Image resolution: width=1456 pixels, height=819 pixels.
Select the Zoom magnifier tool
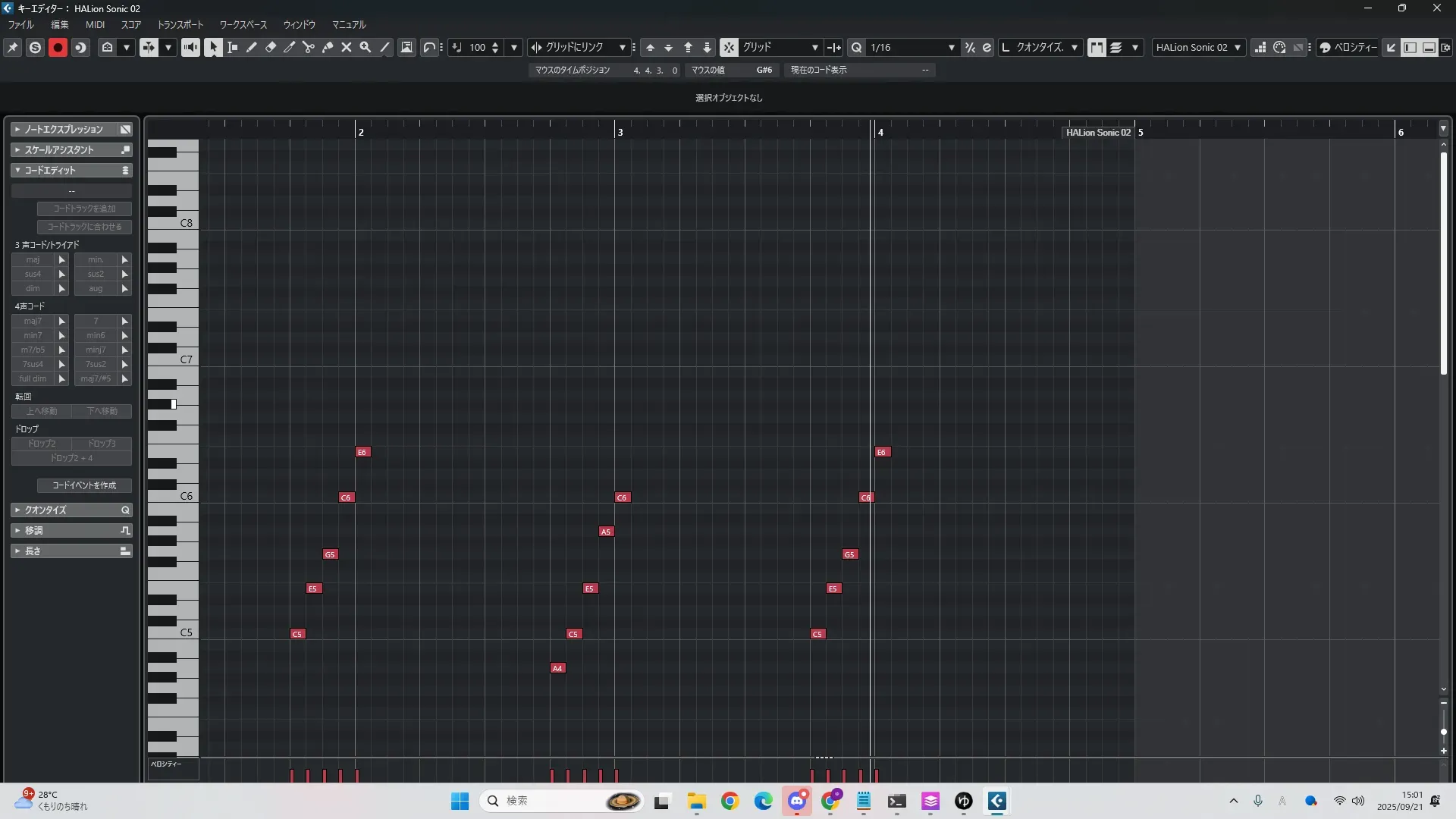(366, 48)
